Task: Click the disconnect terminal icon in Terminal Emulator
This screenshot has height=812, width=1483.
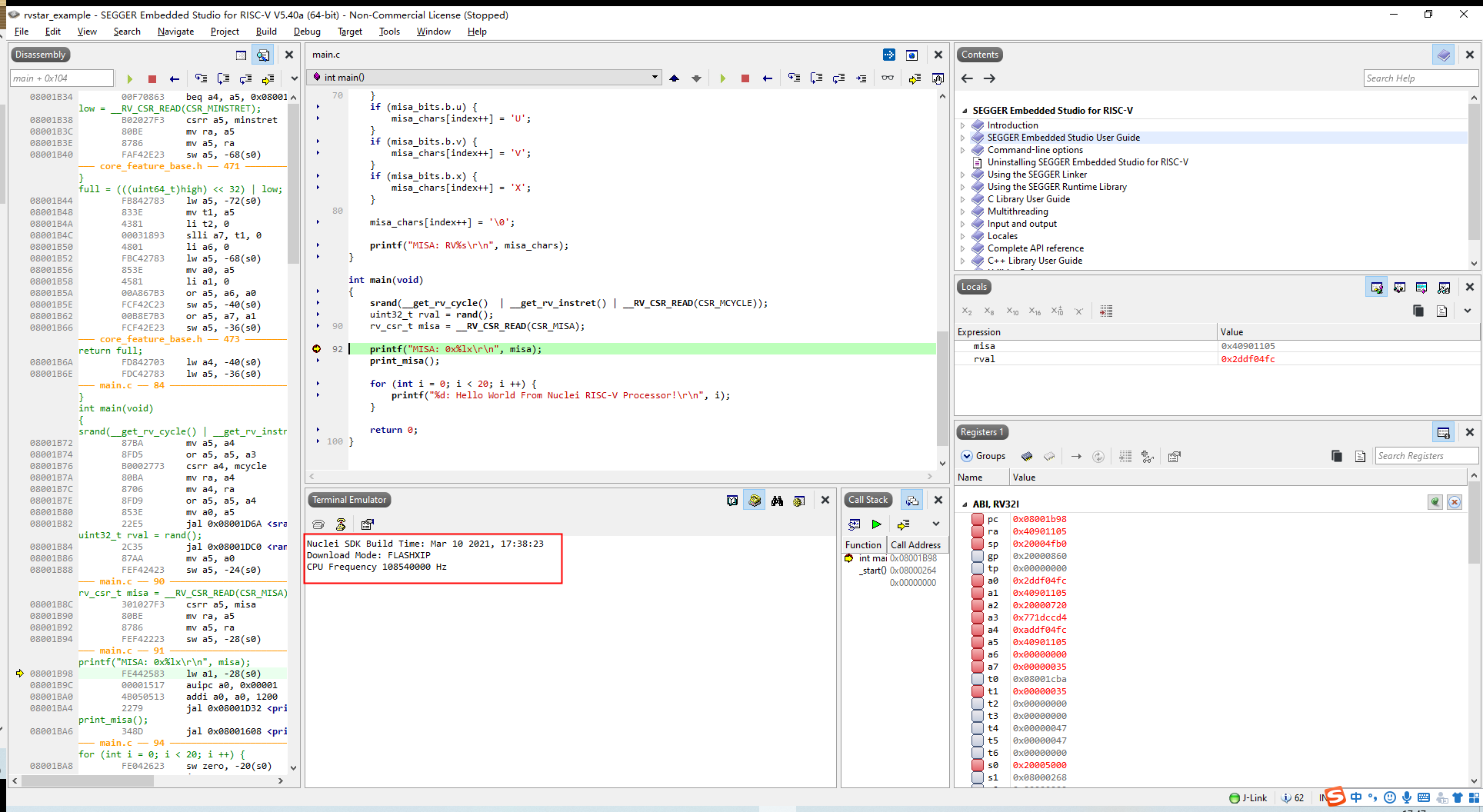Action: [x=341, y=524]
